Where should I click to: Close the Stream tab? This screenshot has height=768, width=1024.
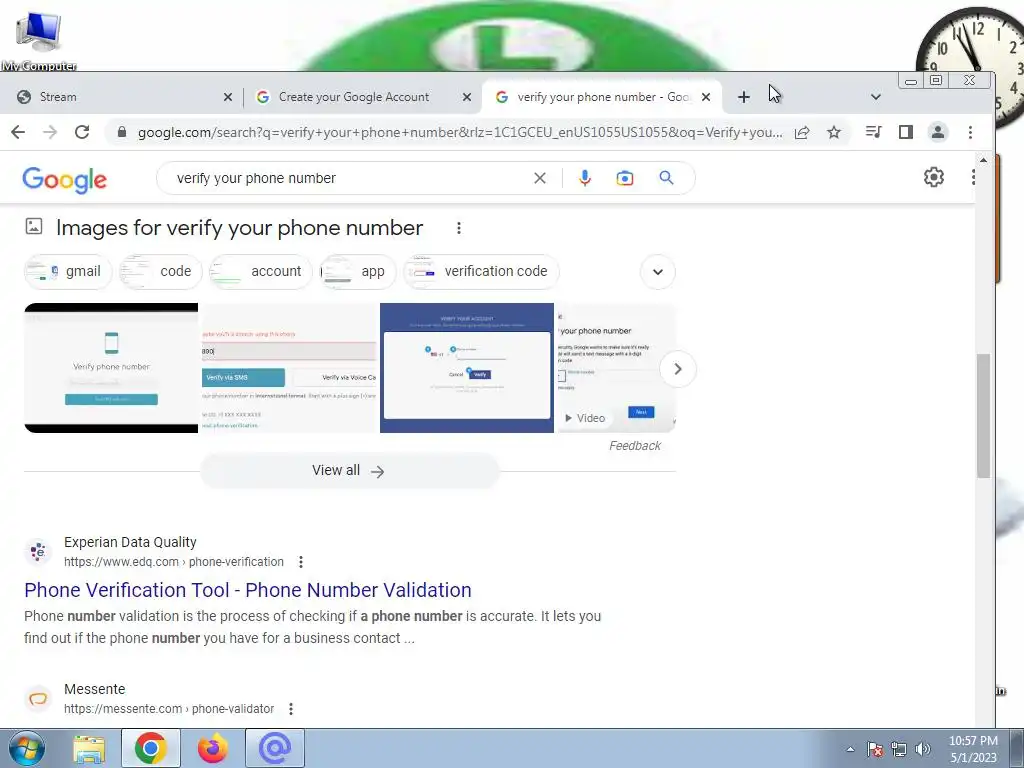pyautogui.click(x=227, y=97)
